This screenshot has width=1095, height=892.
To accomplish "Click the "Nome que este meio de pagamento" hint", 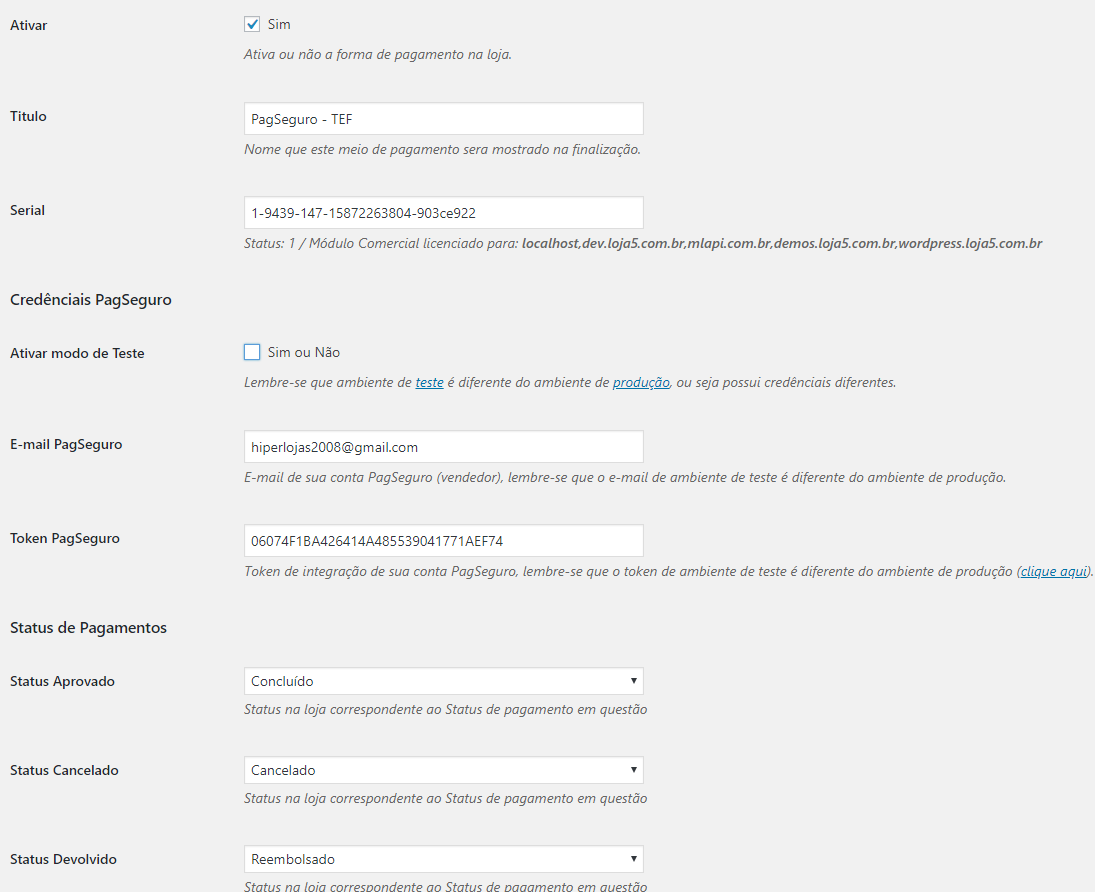I will point(442,149).
